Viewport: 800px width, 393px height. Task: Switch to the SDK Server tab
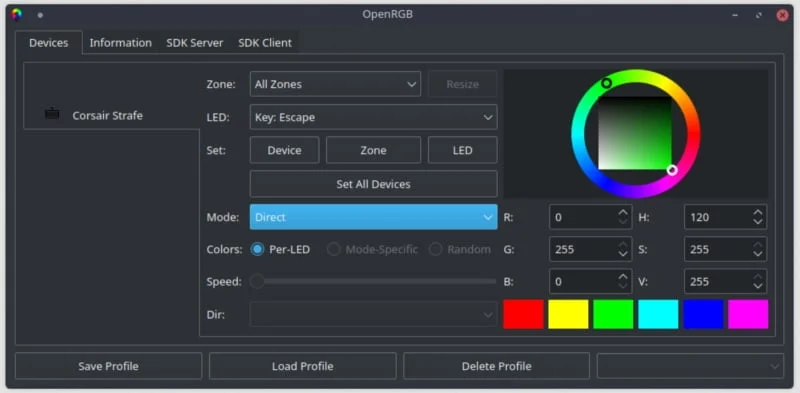click(195, 43)
